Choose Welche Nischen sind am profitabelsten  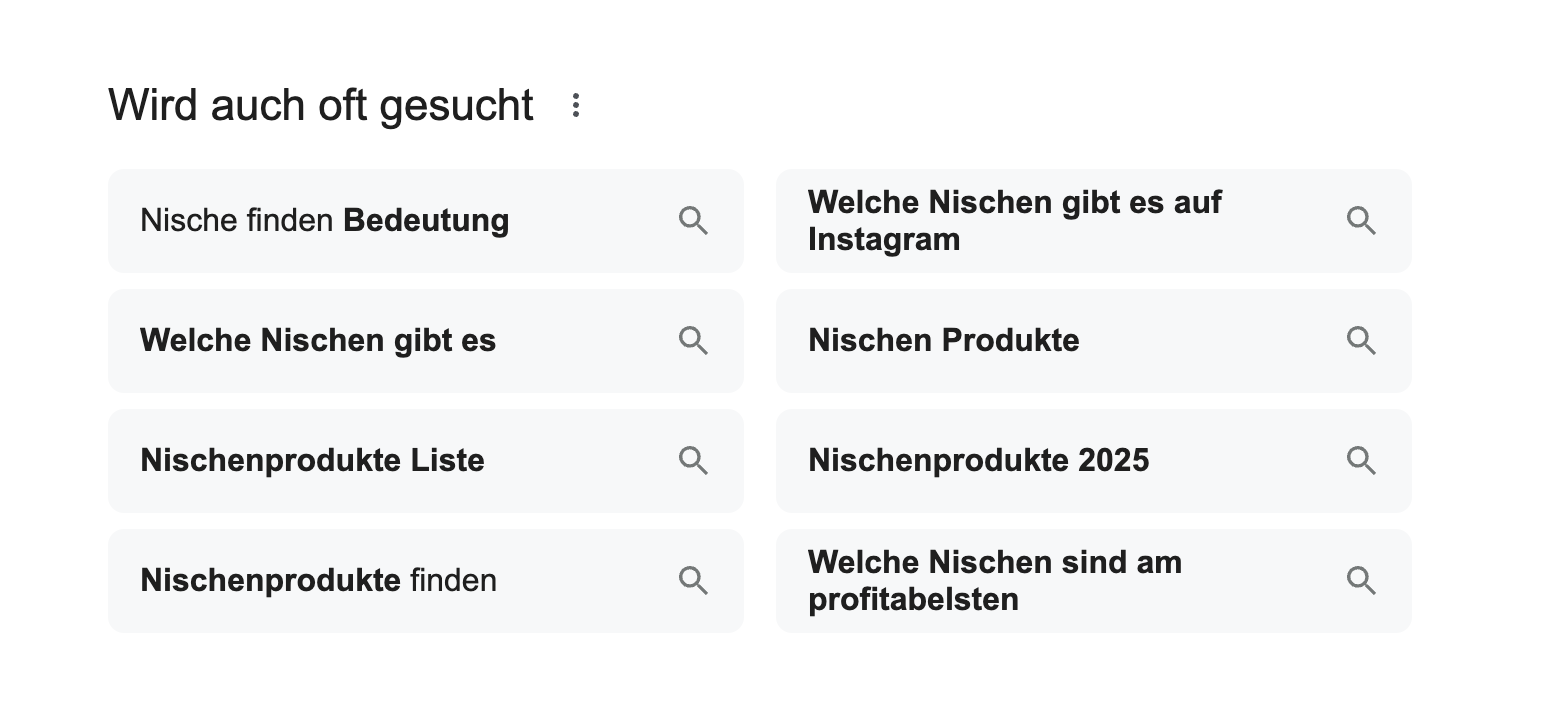click(1094, 581)
